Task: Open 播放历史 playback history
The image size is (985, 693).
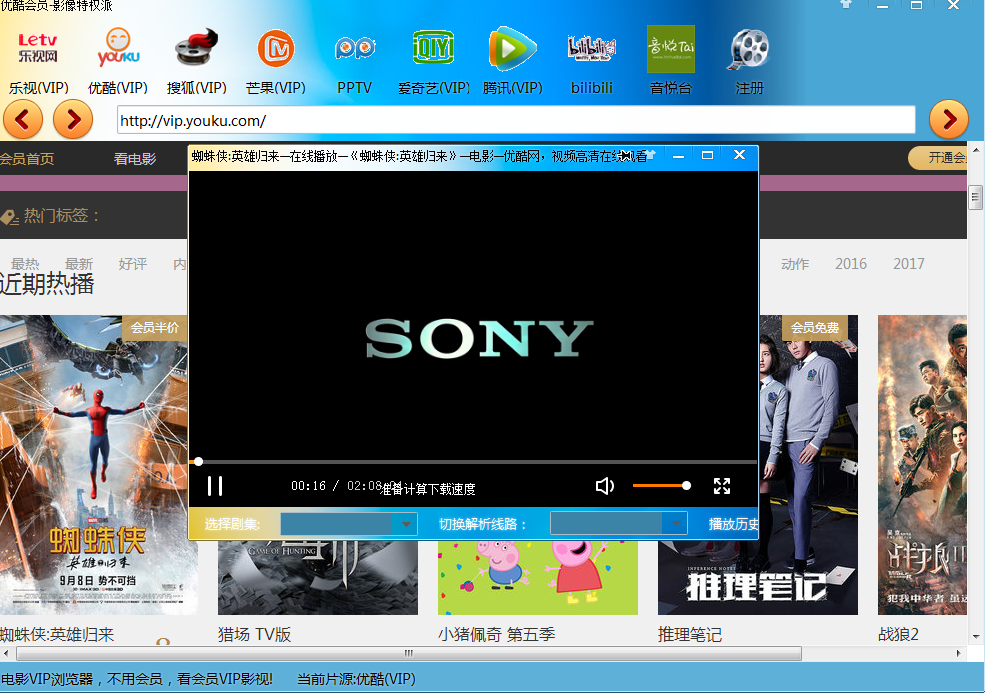Action: 733,524
